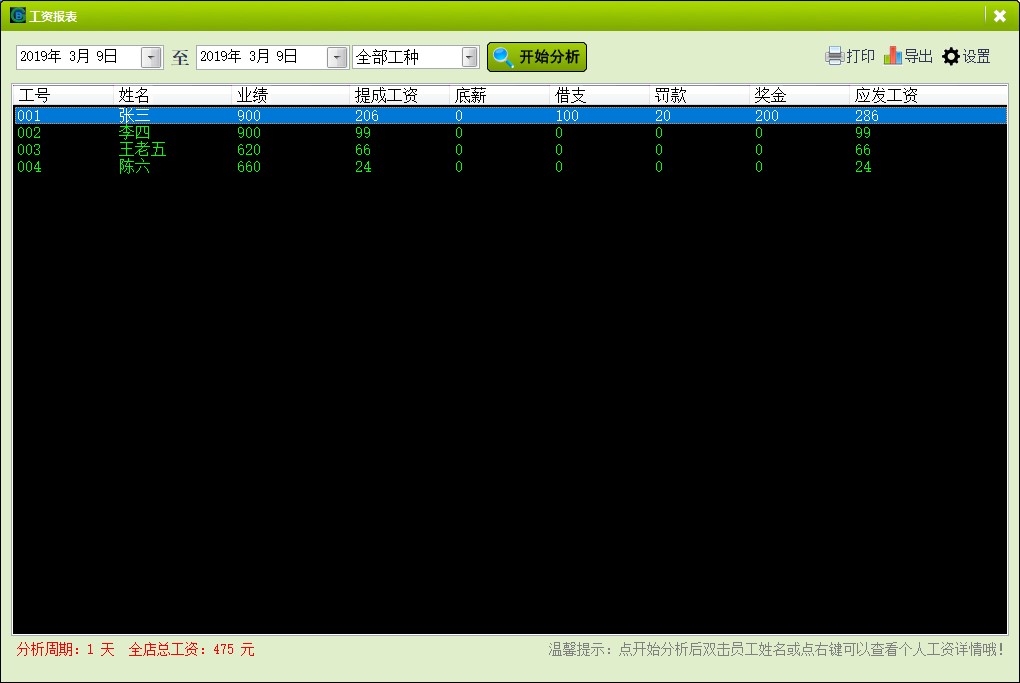The width and height of the screenshot is (1020, 683).
Task: Open settings via the gear icon
Action: point(951,57)
